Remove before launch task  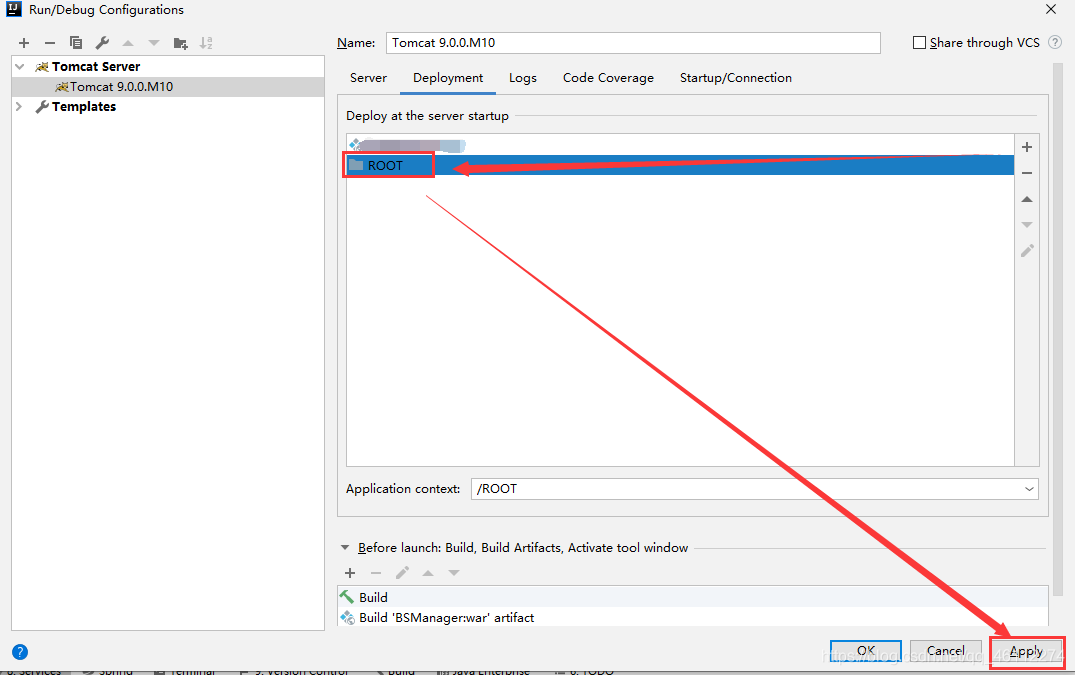376,573
